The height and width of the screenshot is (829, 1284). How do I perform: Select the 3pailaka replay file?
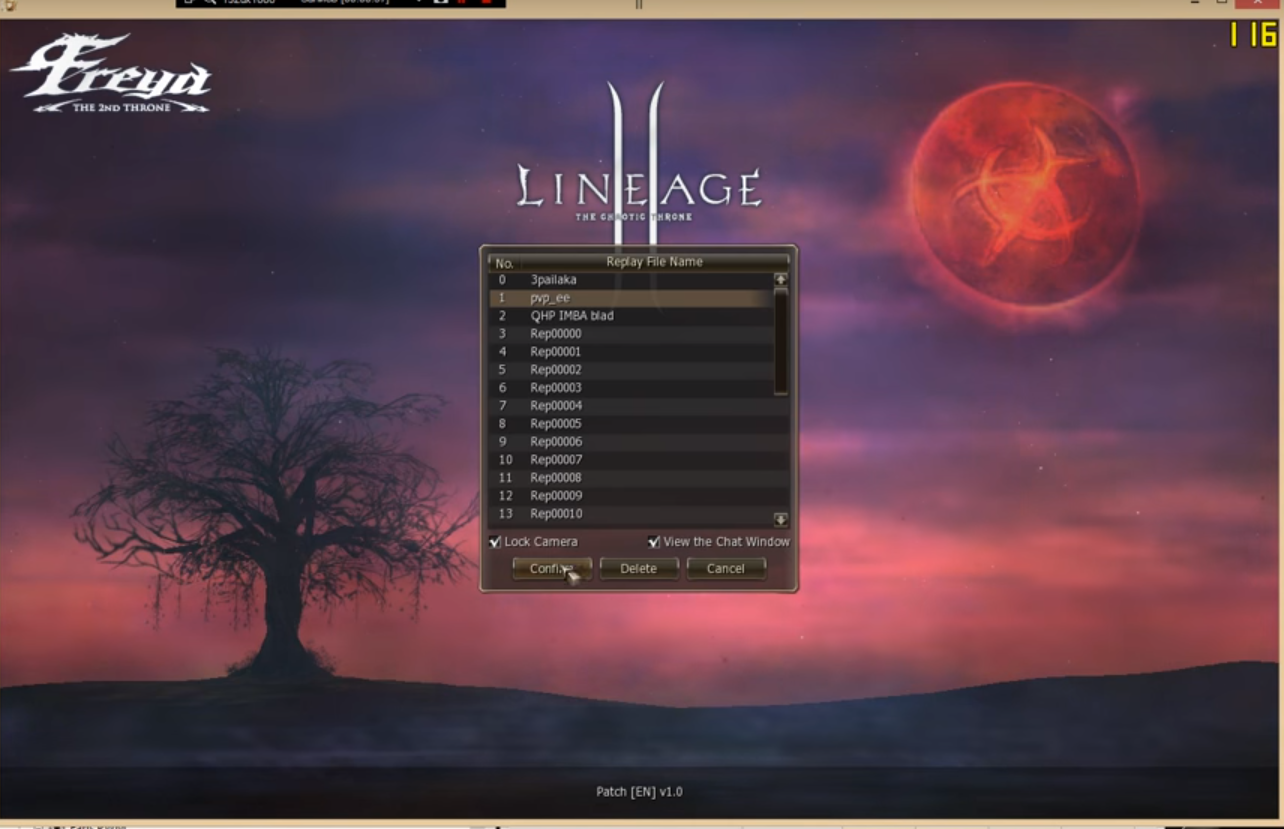(x=631, y=280)
